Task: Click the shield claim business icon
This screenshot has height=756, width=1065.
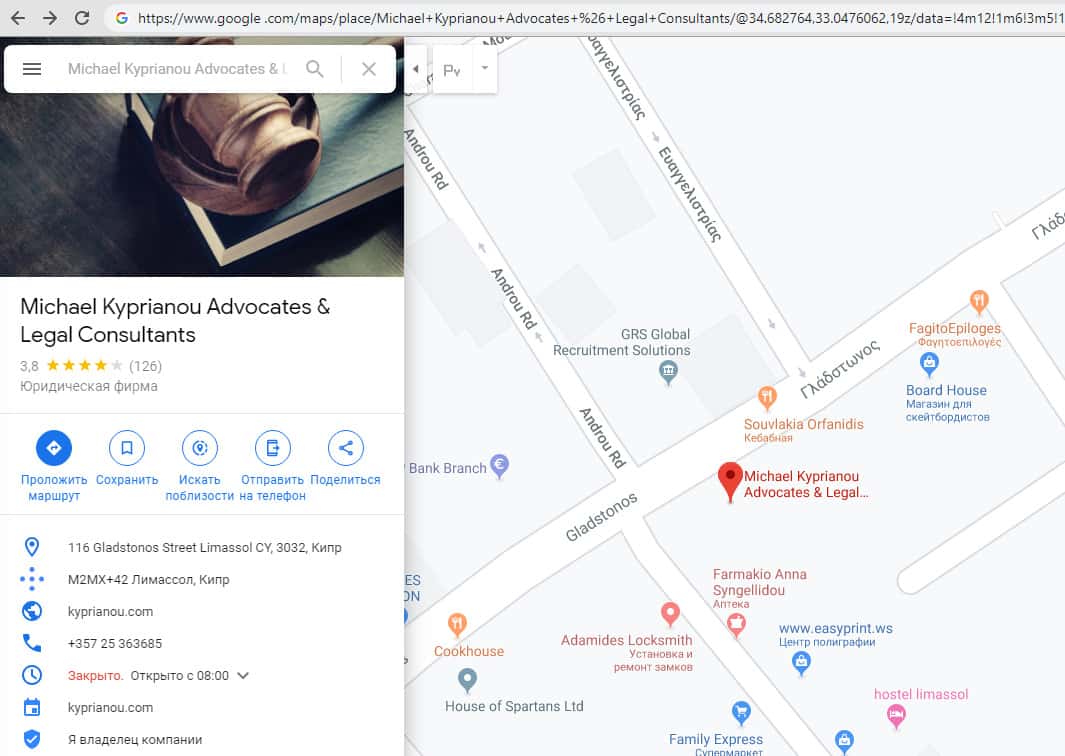Action: (32, 739)
